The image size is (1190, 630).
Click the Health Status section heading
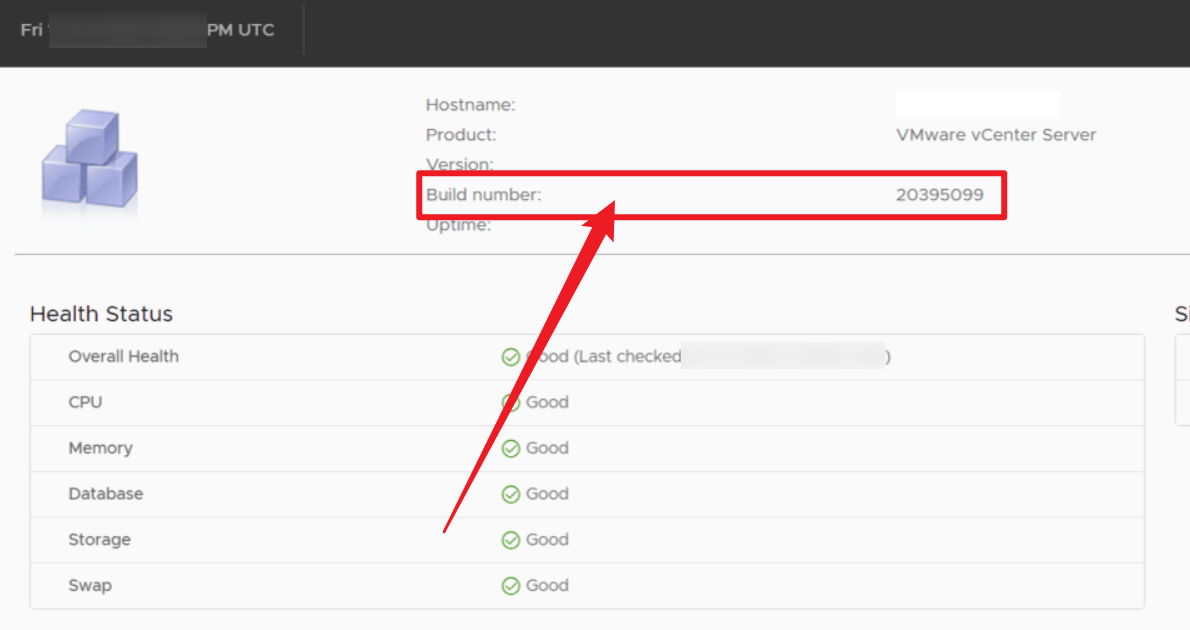pos(102,313)
